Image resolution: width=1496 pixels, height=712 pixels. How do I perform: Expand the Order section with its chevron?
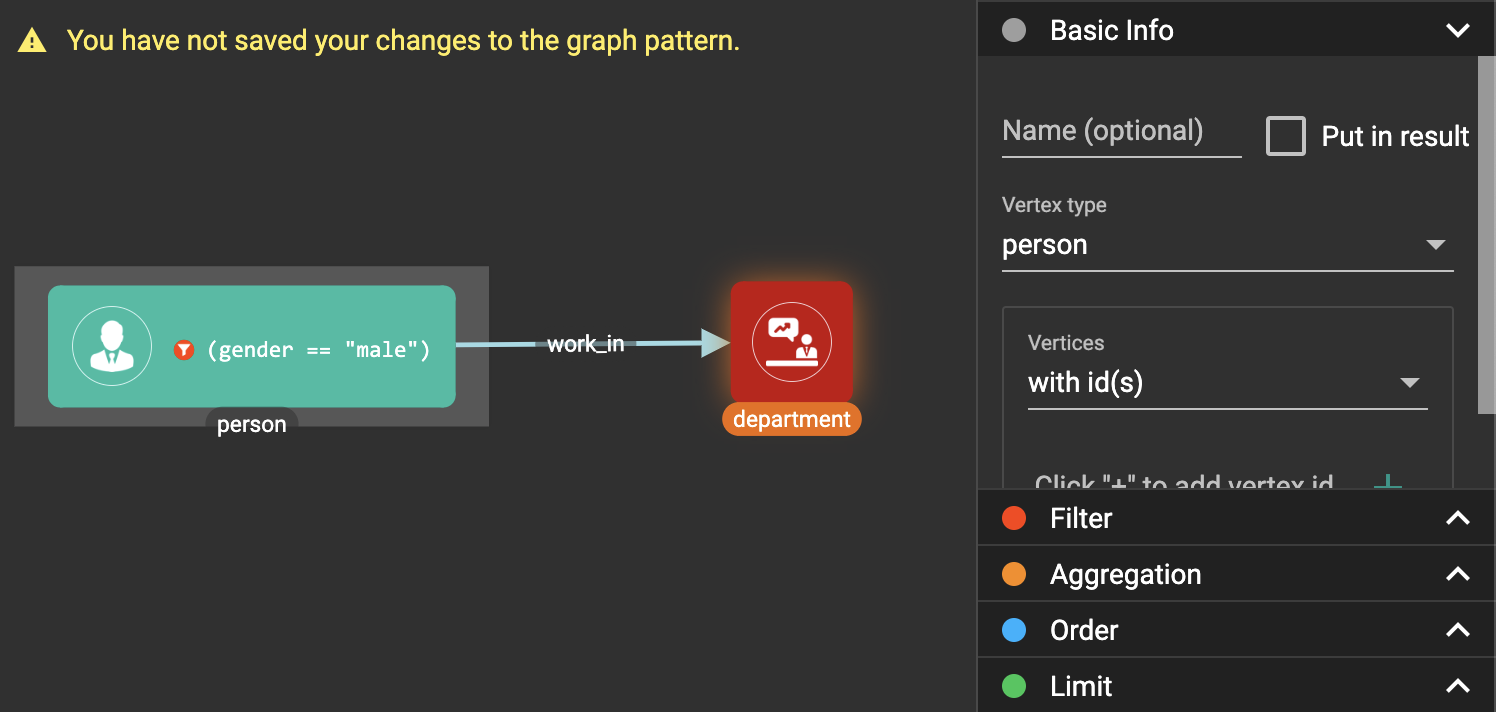tap(1458, 630)
